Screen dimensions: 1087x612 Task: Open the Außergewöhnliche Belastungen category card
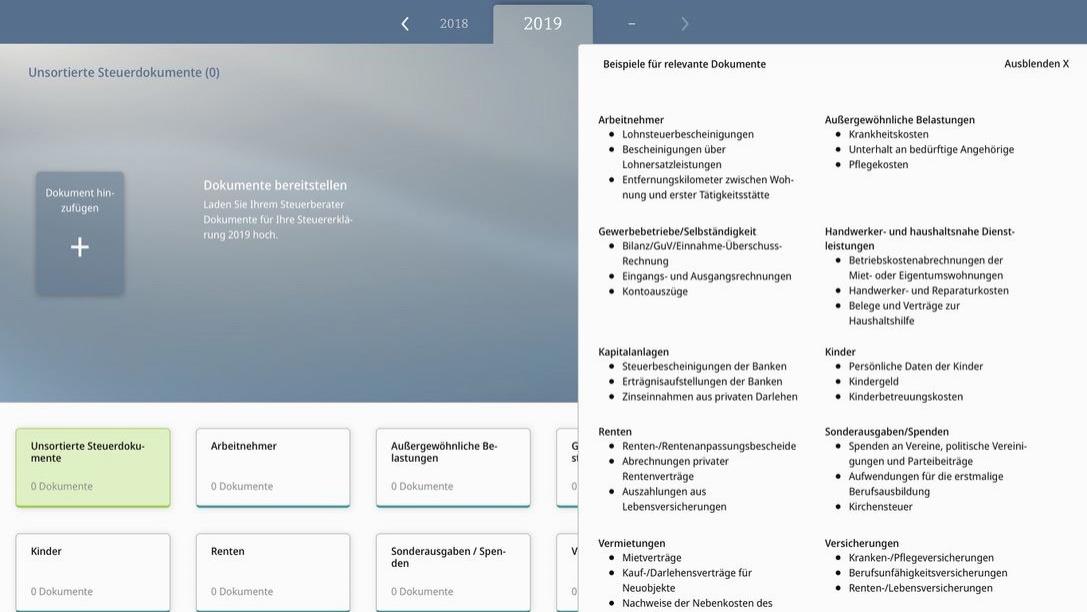[453, 467]
